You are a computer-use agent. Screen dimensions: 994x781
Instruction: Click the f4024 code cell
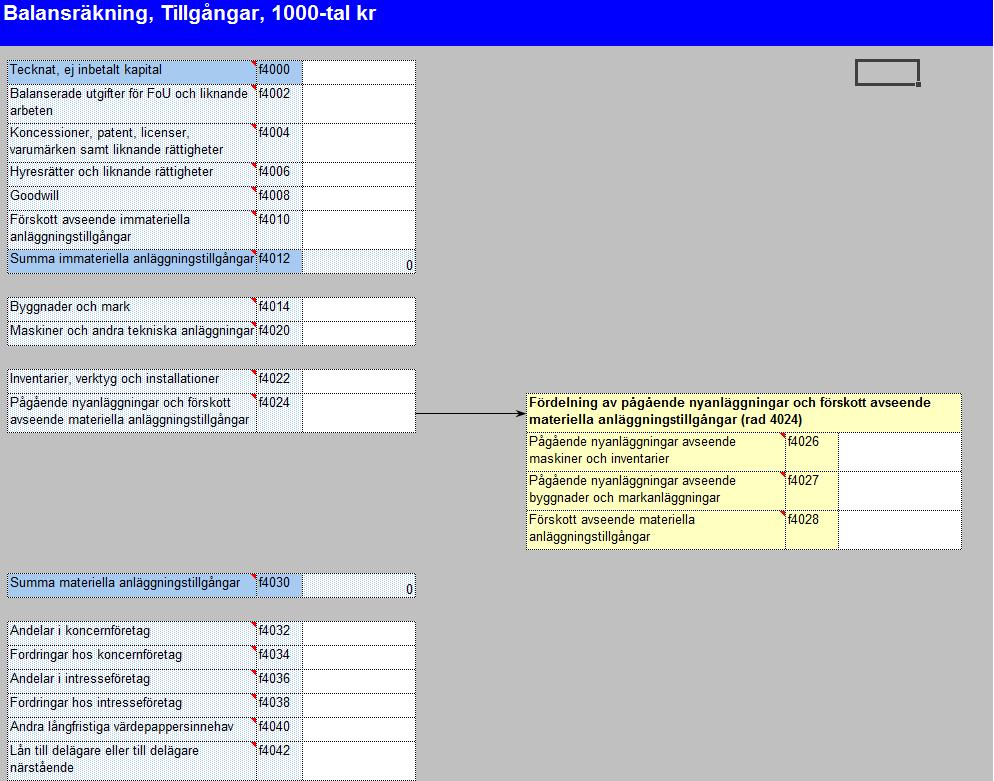pos(280,413)
